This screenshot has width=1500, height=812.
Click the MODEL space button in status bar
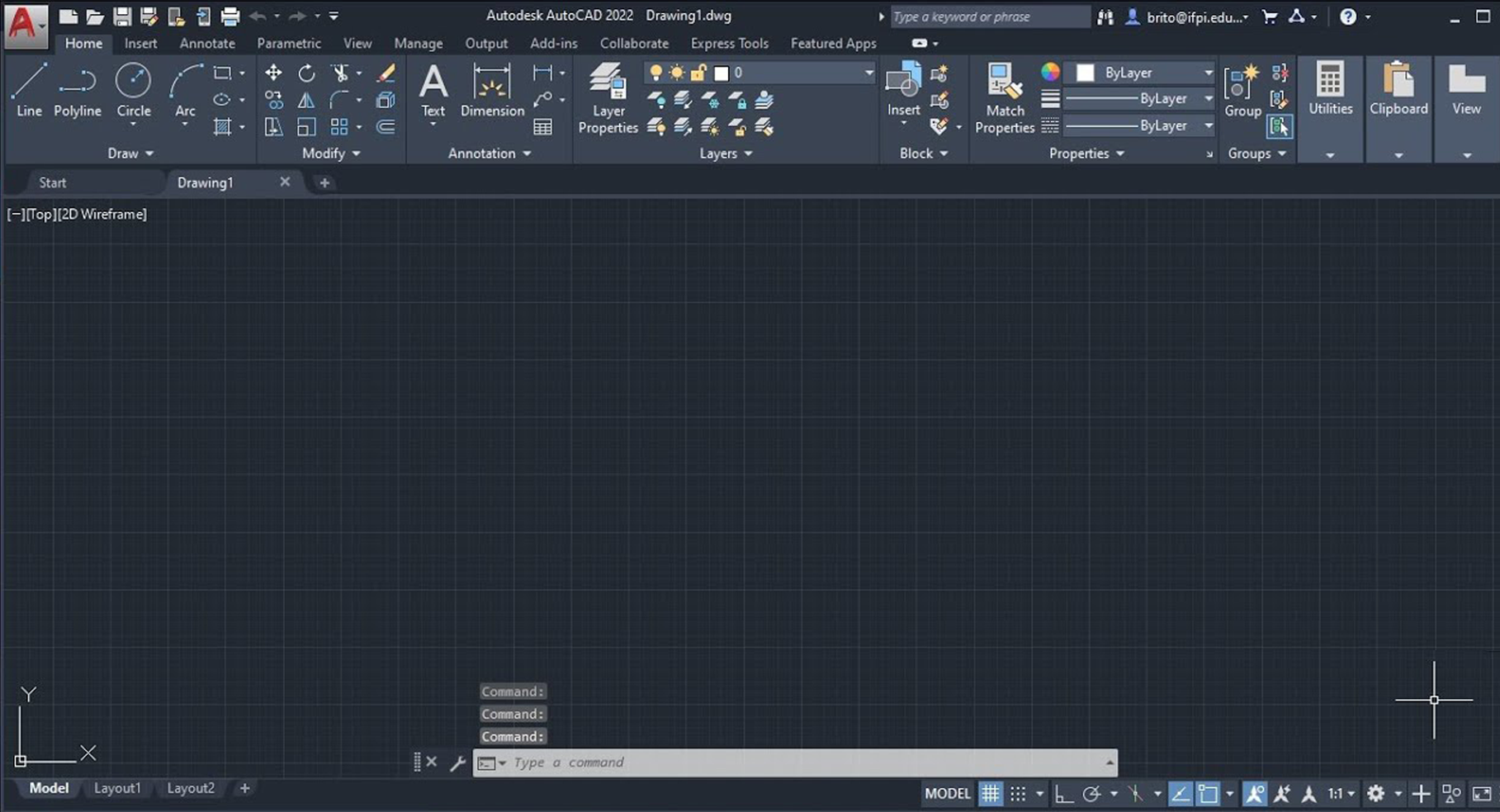948,794
